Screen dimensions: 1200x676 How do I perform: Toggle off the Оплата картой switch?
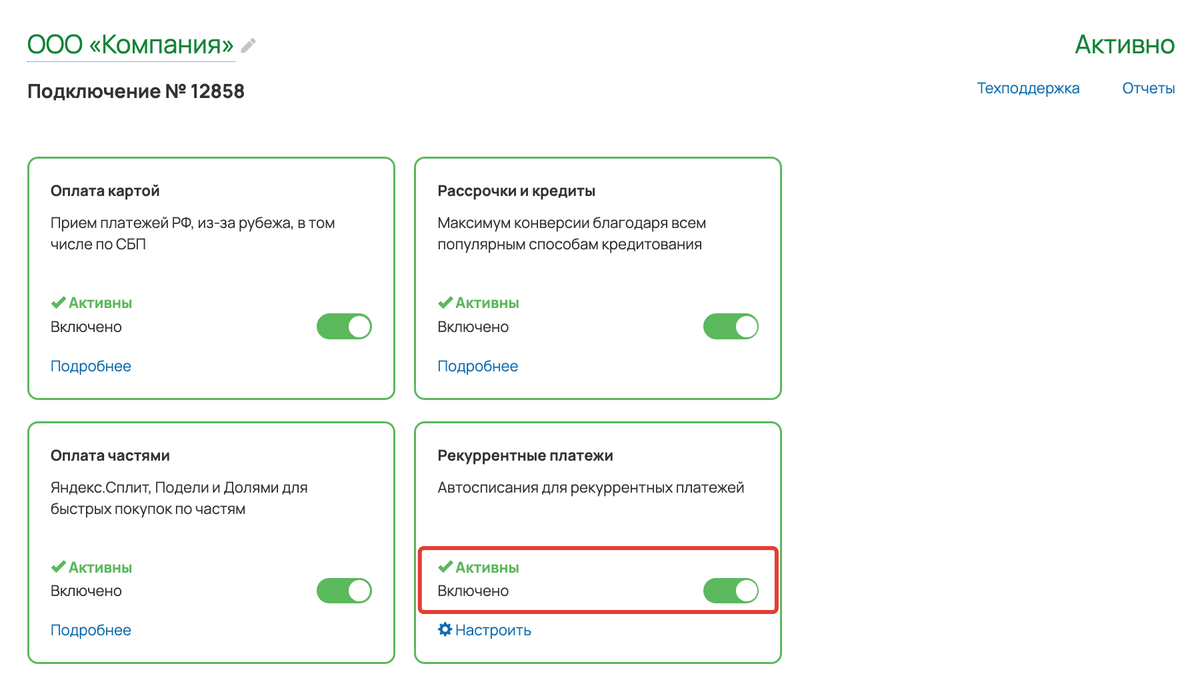(344, 327)
